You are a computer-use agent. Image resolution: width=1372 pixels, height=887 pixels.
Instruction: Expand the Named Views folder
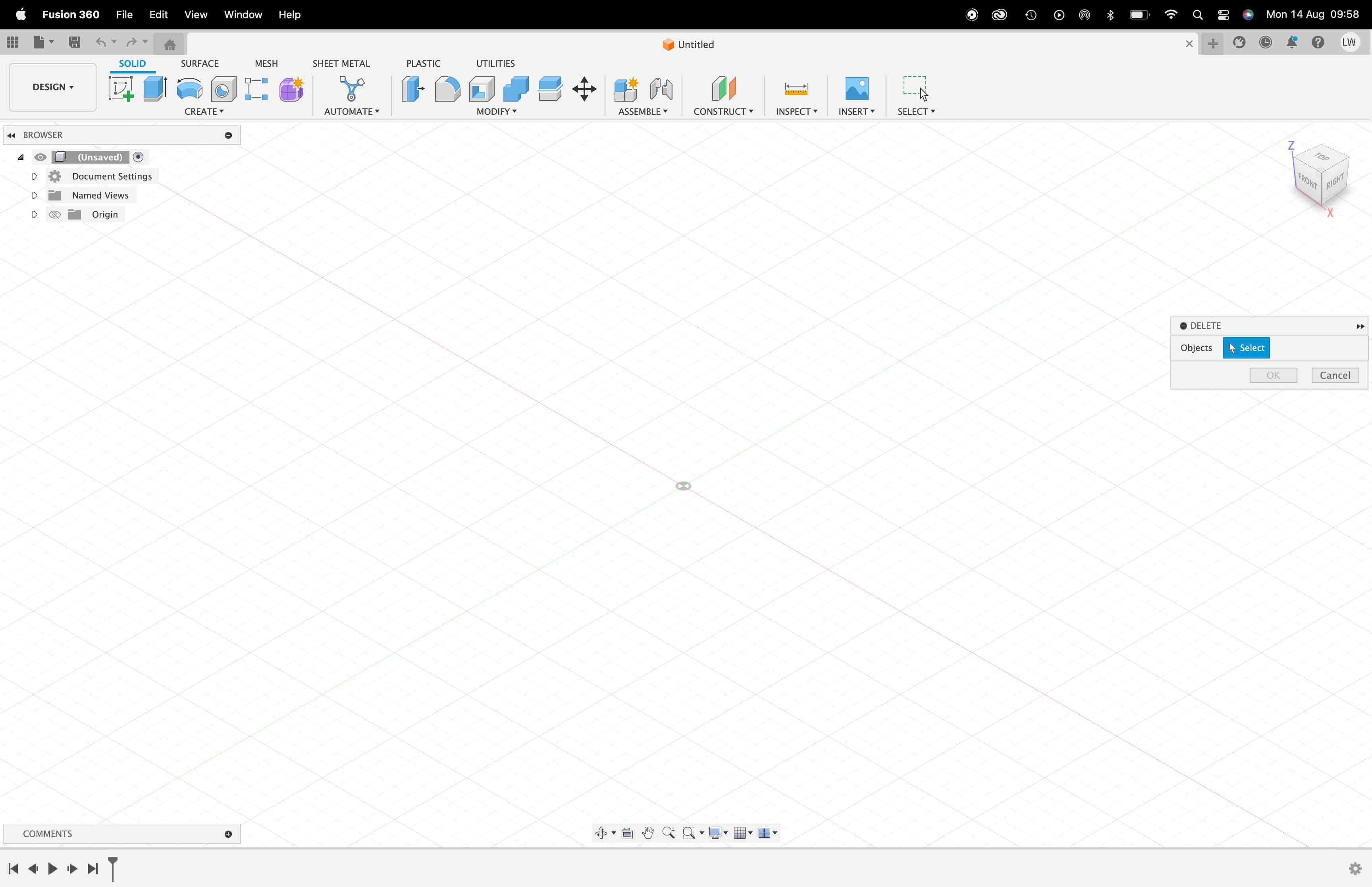tap(34, 195)
